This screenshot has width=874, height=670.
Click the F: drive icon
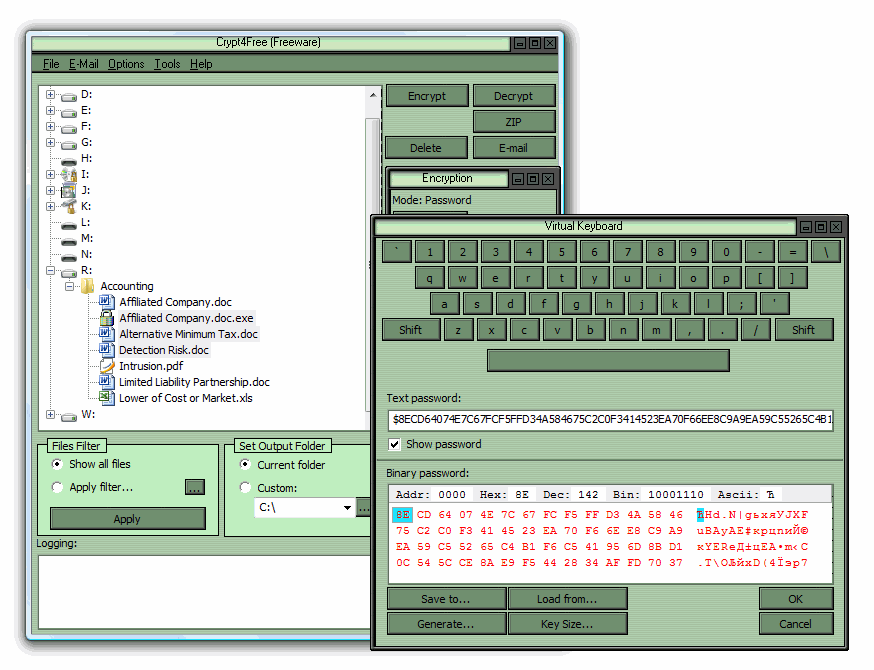(x=69, y=128)
